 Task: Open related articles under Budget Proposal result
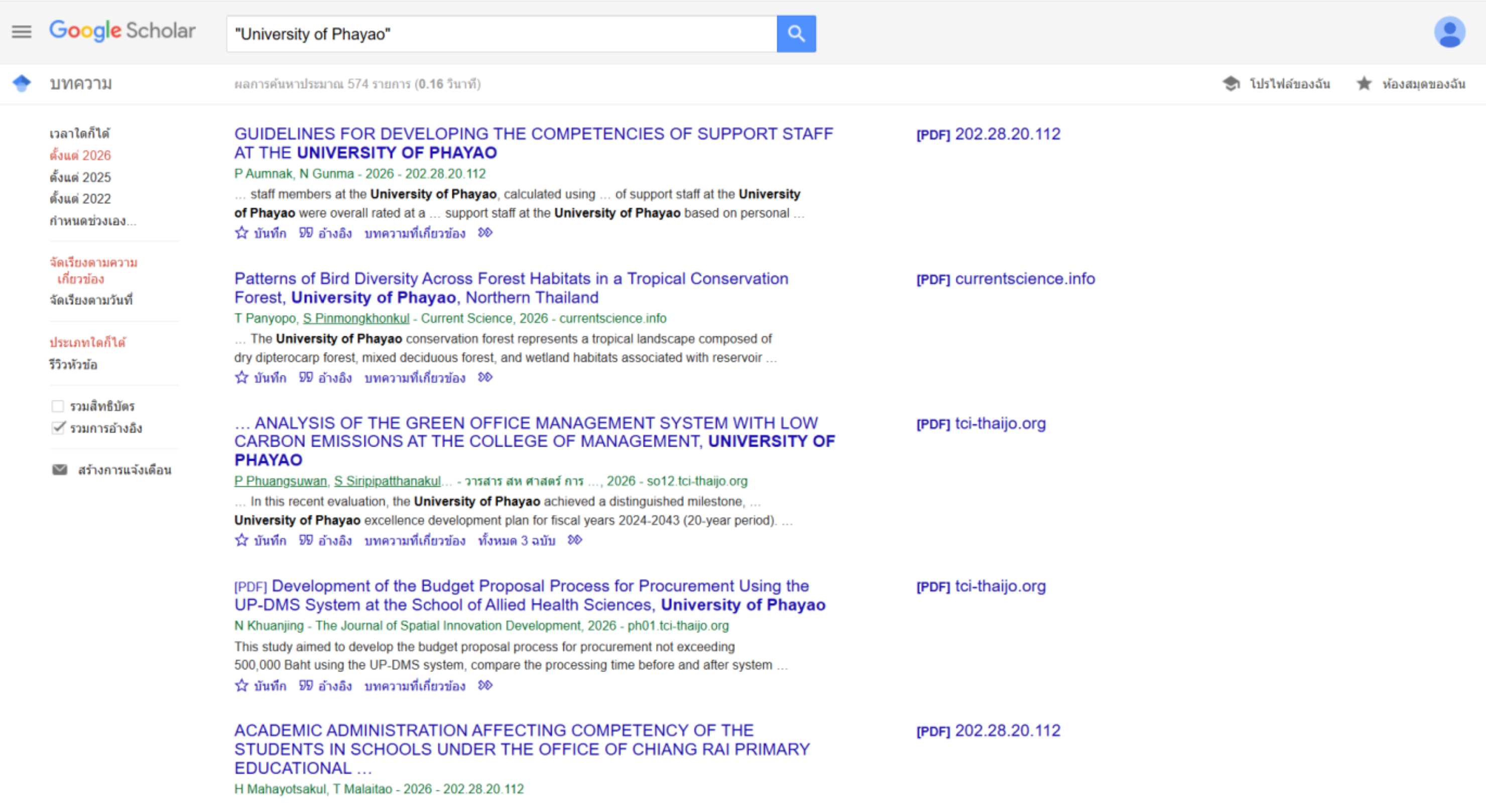click(x=415, y=686)
